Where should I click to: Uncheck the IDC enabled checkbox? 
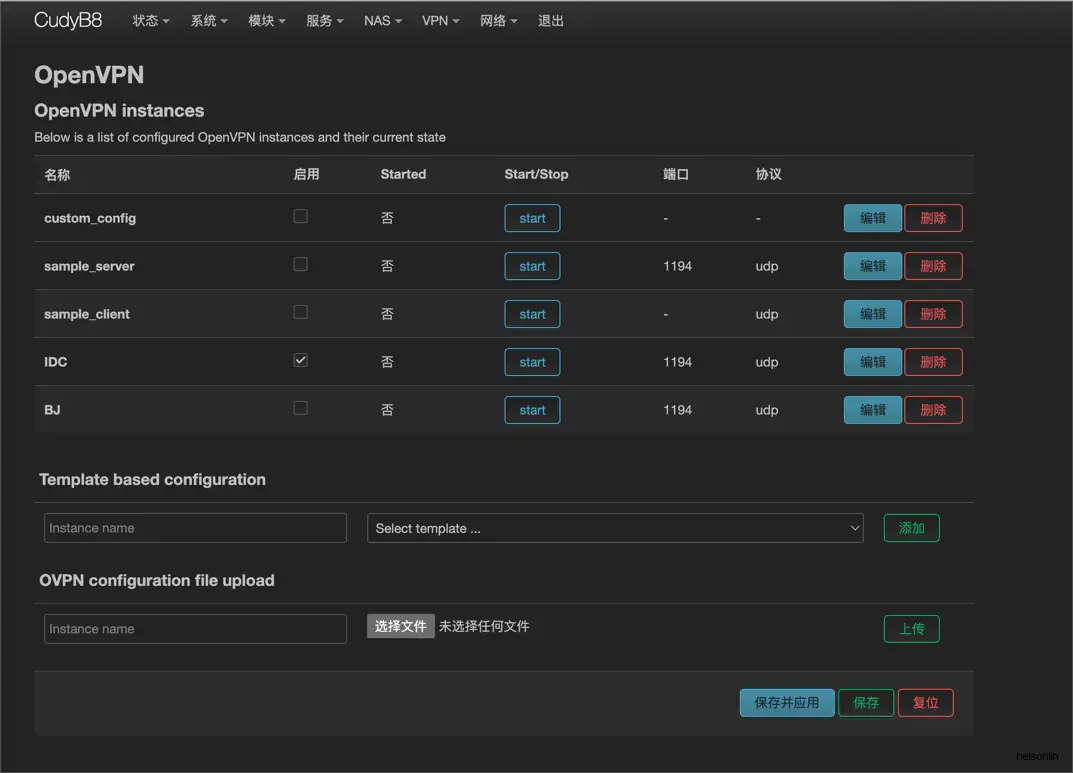(x=300, y=360)
